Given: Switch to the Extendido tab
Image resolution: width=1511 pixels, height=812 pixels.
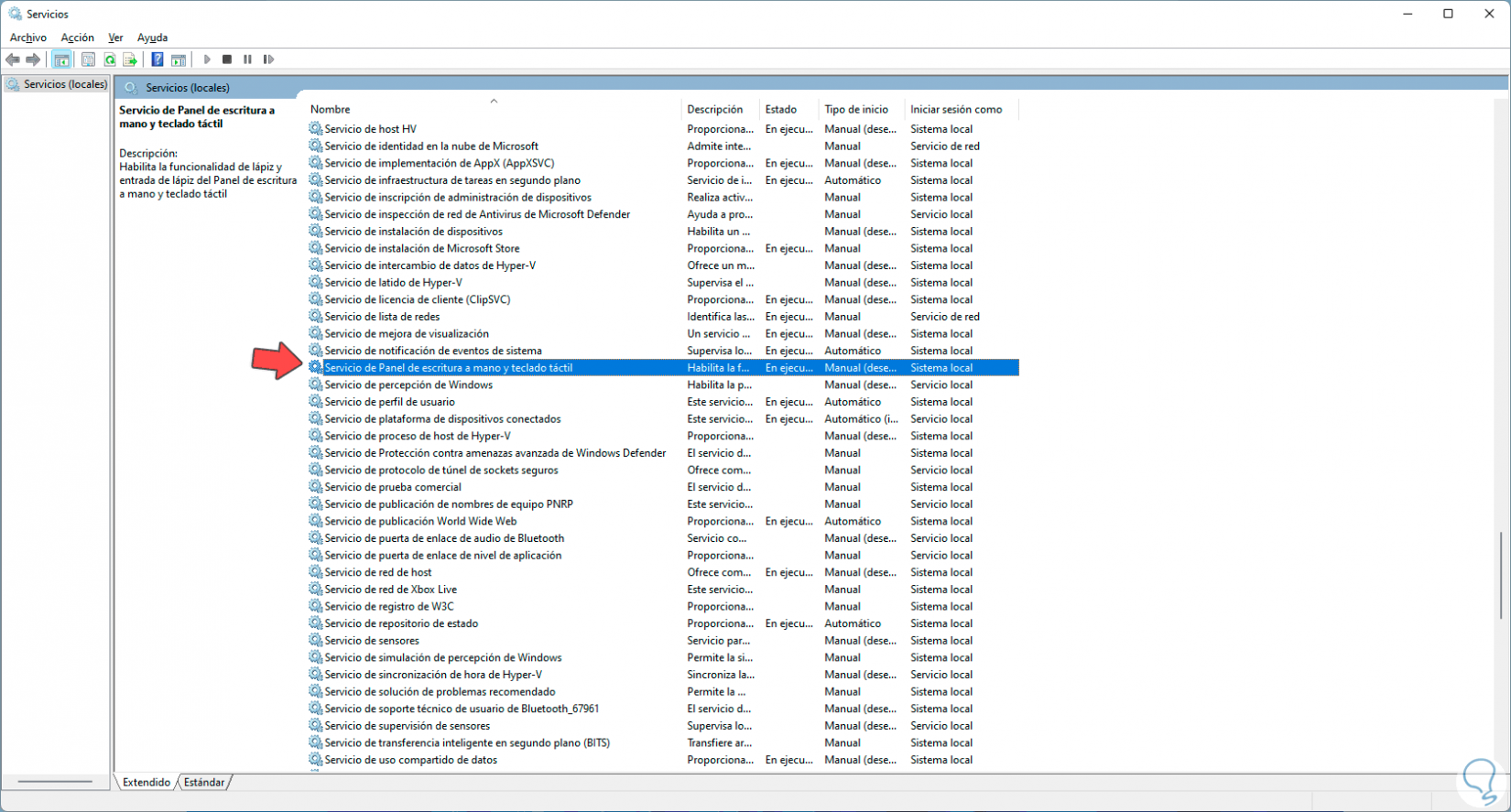Looking at the screenshot, I should tap(147, 783).
